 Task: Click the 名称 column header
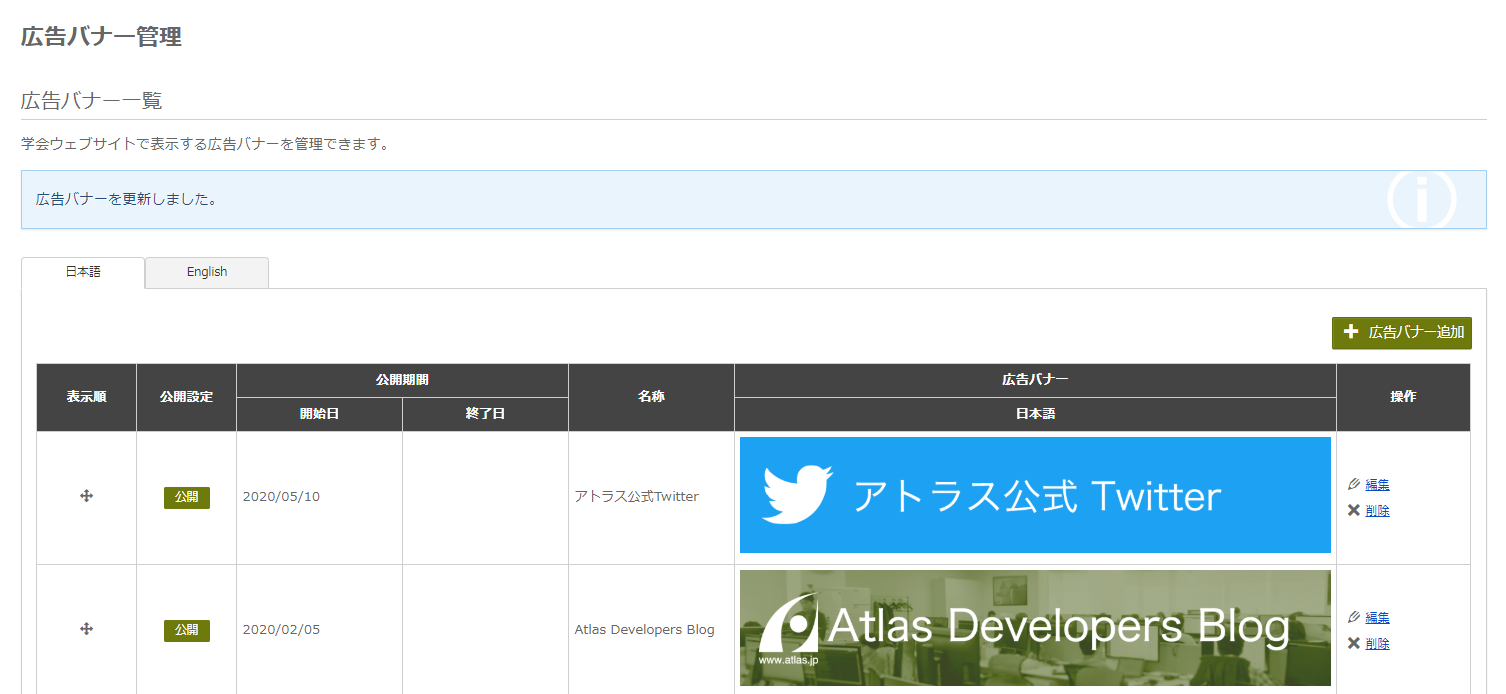coord(651,397)
